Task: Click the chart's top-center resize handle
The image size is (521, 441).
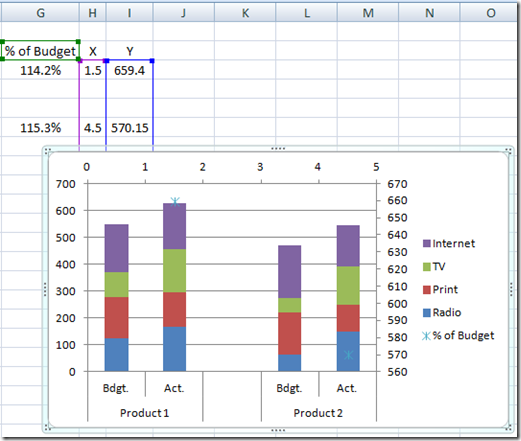Action: coord(278,149)
